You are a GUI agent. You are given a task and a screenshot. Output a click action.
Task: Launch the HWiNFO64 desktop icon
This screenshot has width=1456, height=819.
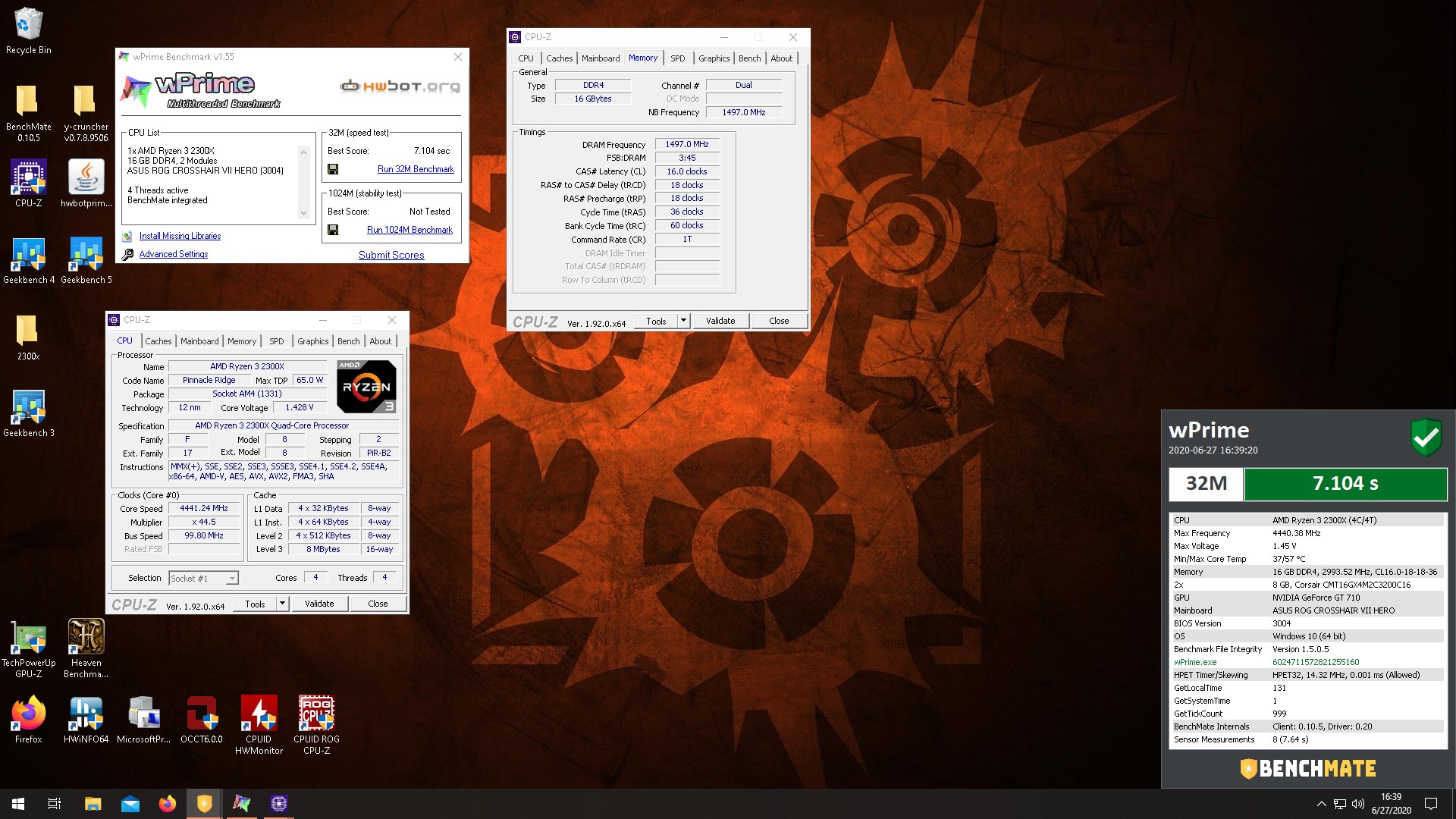pyautogui.click(x=86, y=720)
